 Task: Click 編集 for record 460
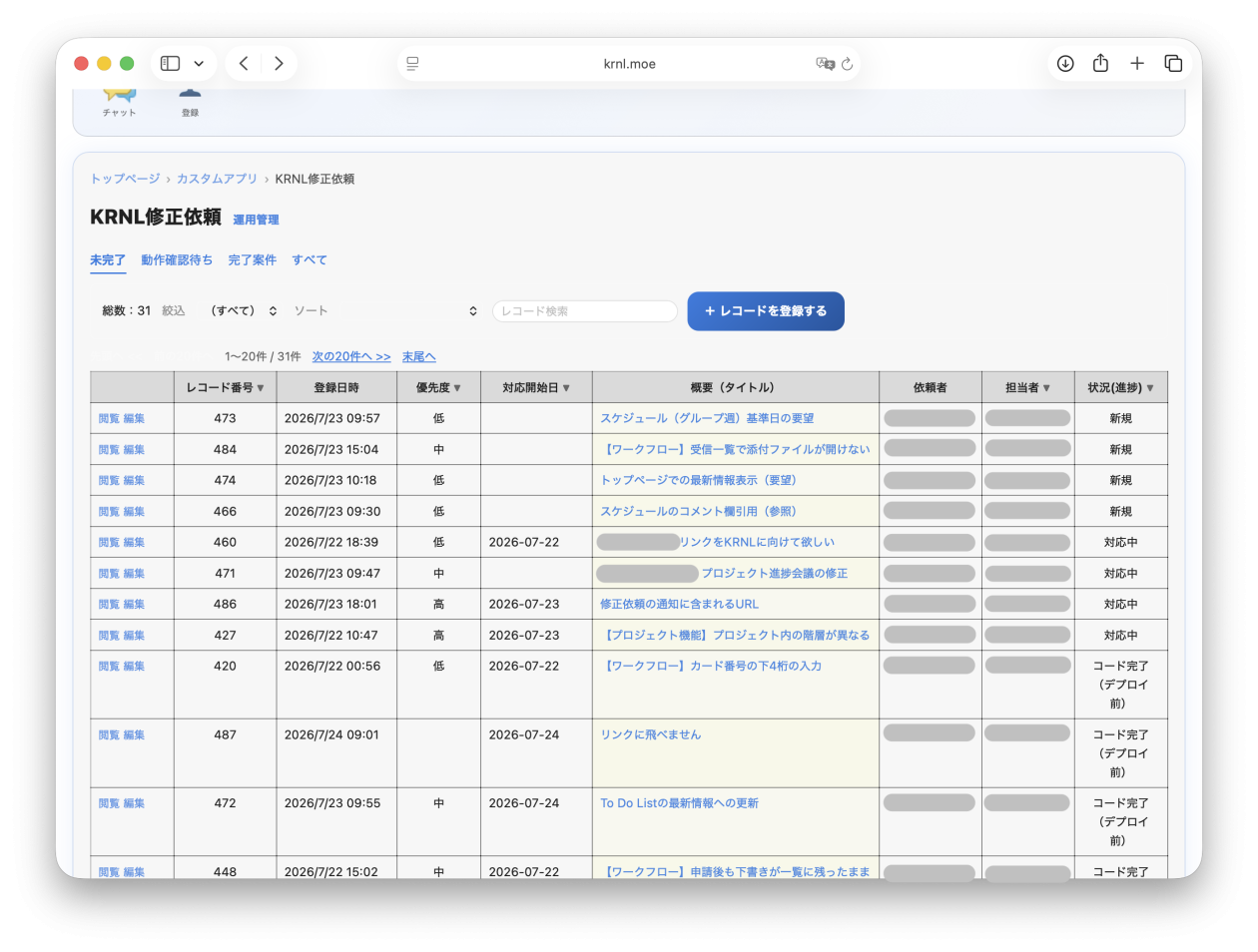point(134,542)
